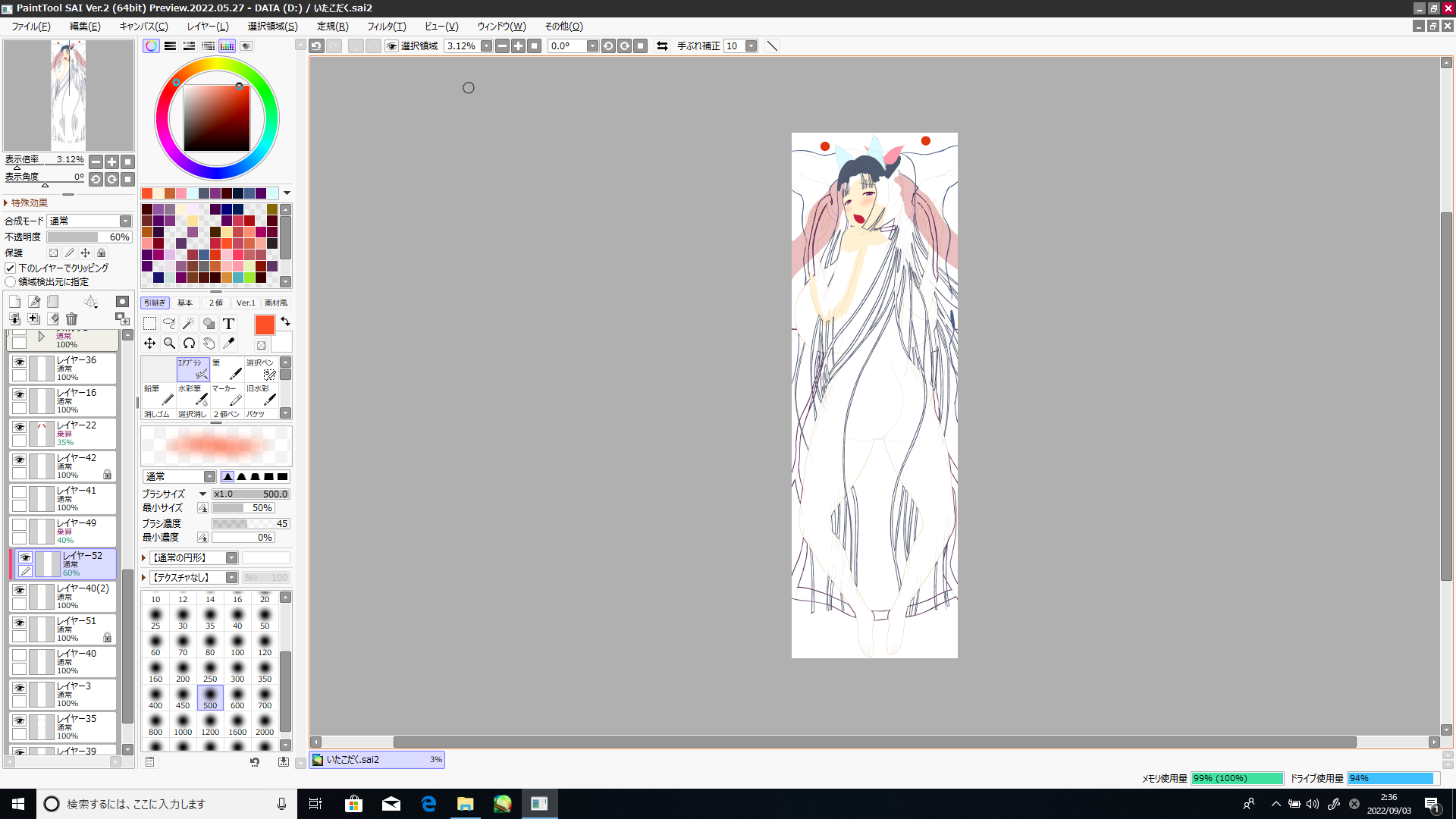The height and width of the screenshot is (819, 1456).
Task: Open 【通常の円形】 brush shape dropdown
Action: [231, 558]
